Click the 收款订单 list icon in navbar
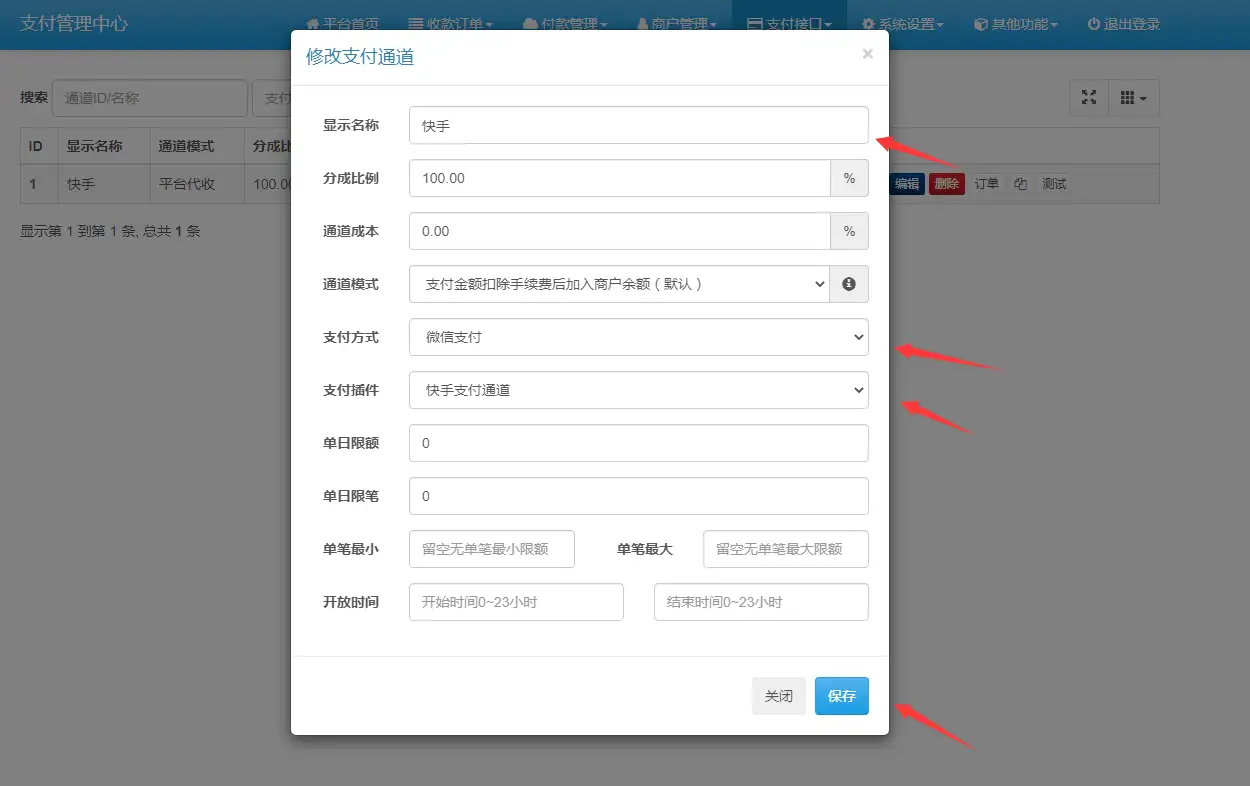 416,22
